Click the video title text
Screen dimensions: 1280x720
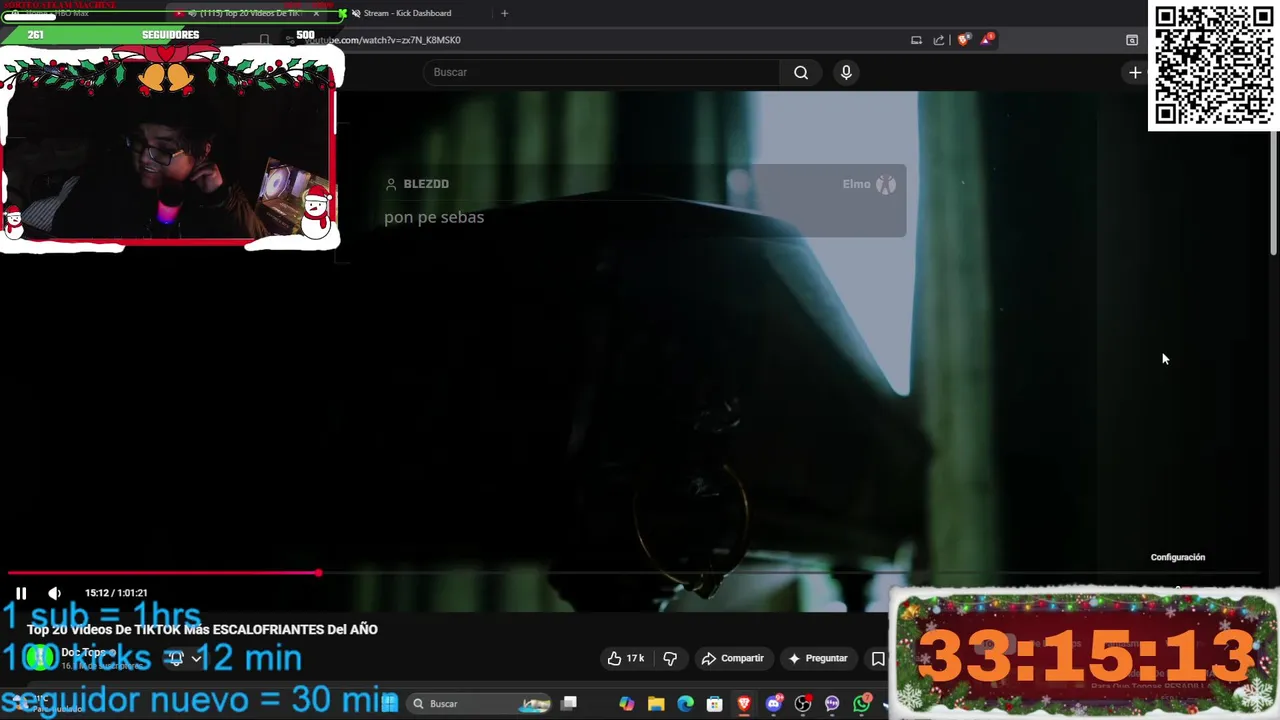(x=203, y=629)
